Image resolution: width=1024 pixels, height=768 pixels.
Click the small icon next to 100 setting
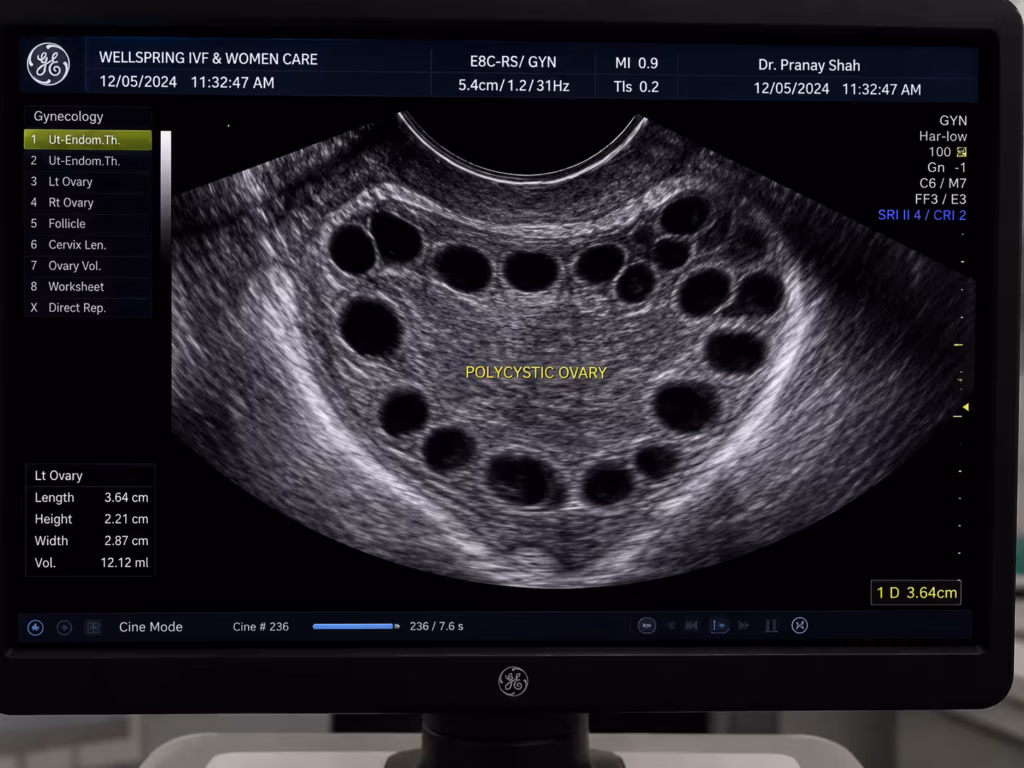[961, 152]
